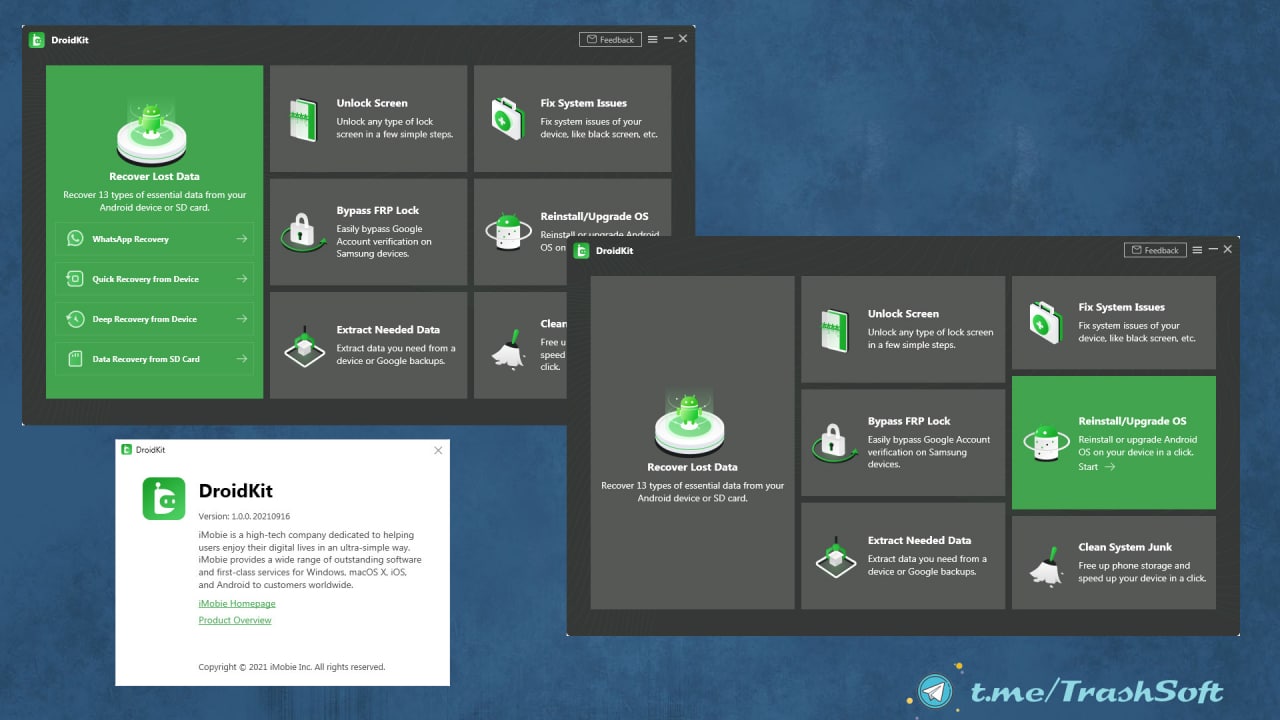Click version text 1.0.0.20210916 in About dialog
This screenshot has height=720, width=1280.
[244, 517]
